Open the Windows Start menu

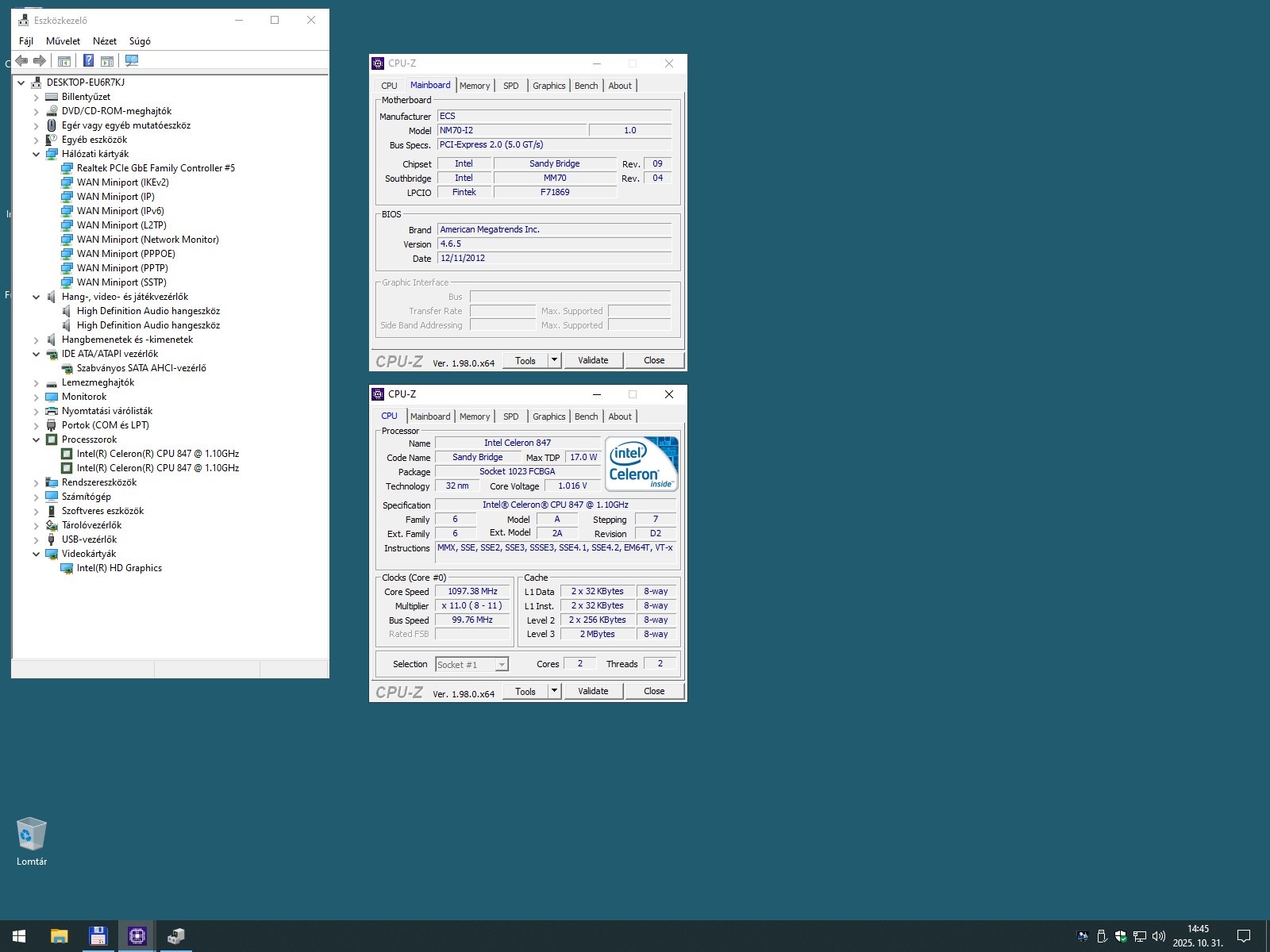[x=19, y=936]
